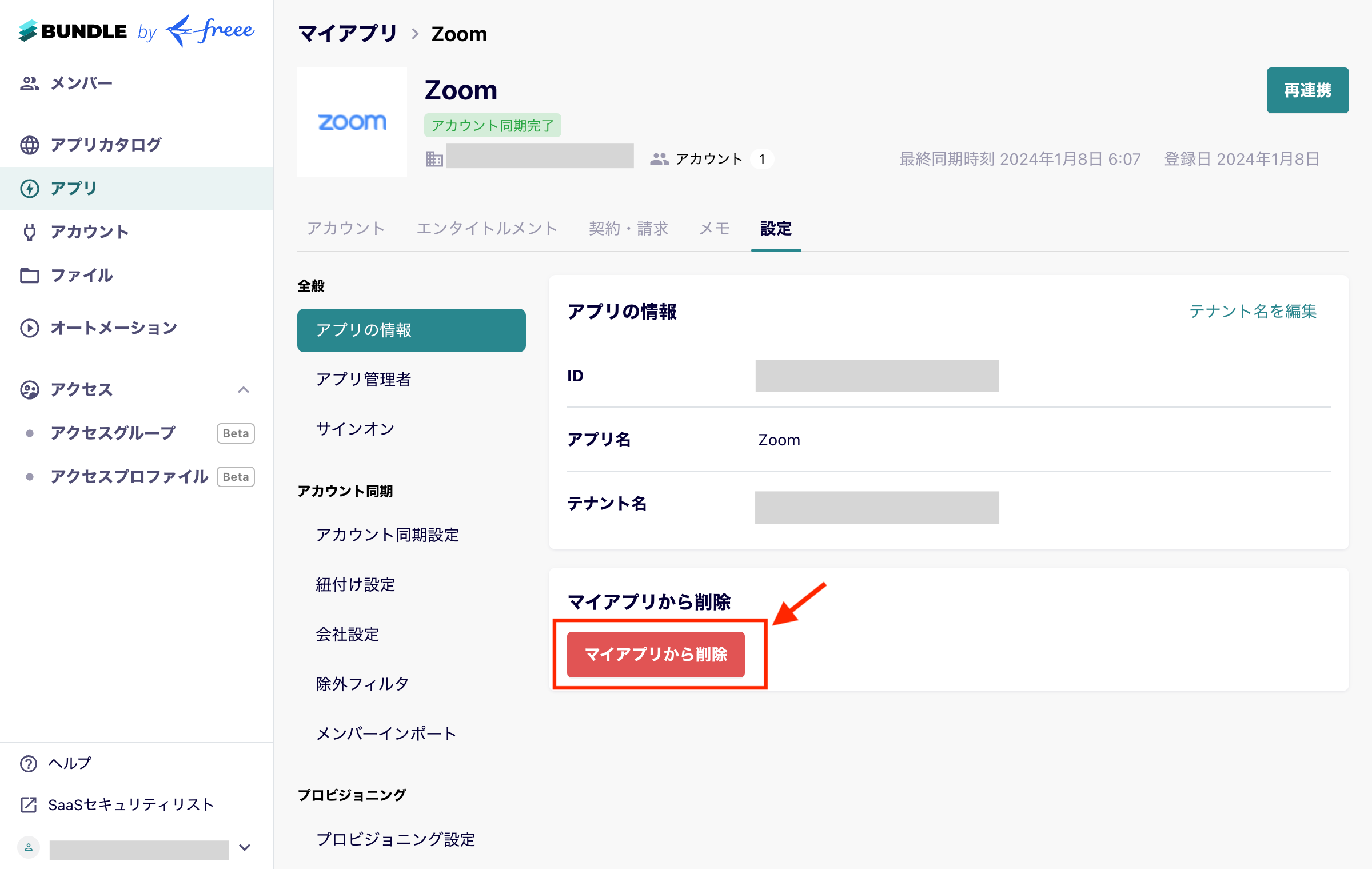
Task: Click the アプリ lightning icon in sidebar
Action: [x=30, y=189]
